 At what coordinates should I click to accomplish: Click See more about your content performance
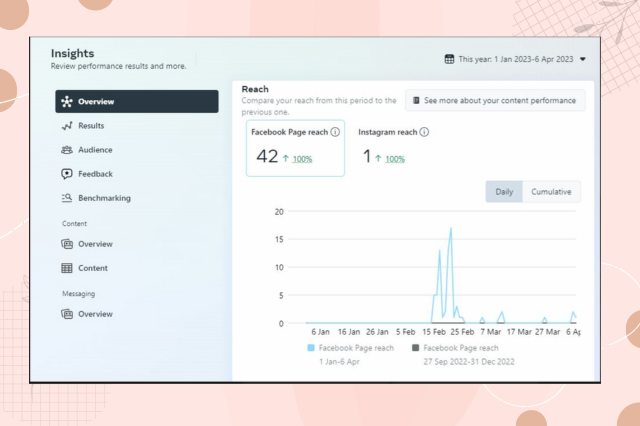click(495, 100)
